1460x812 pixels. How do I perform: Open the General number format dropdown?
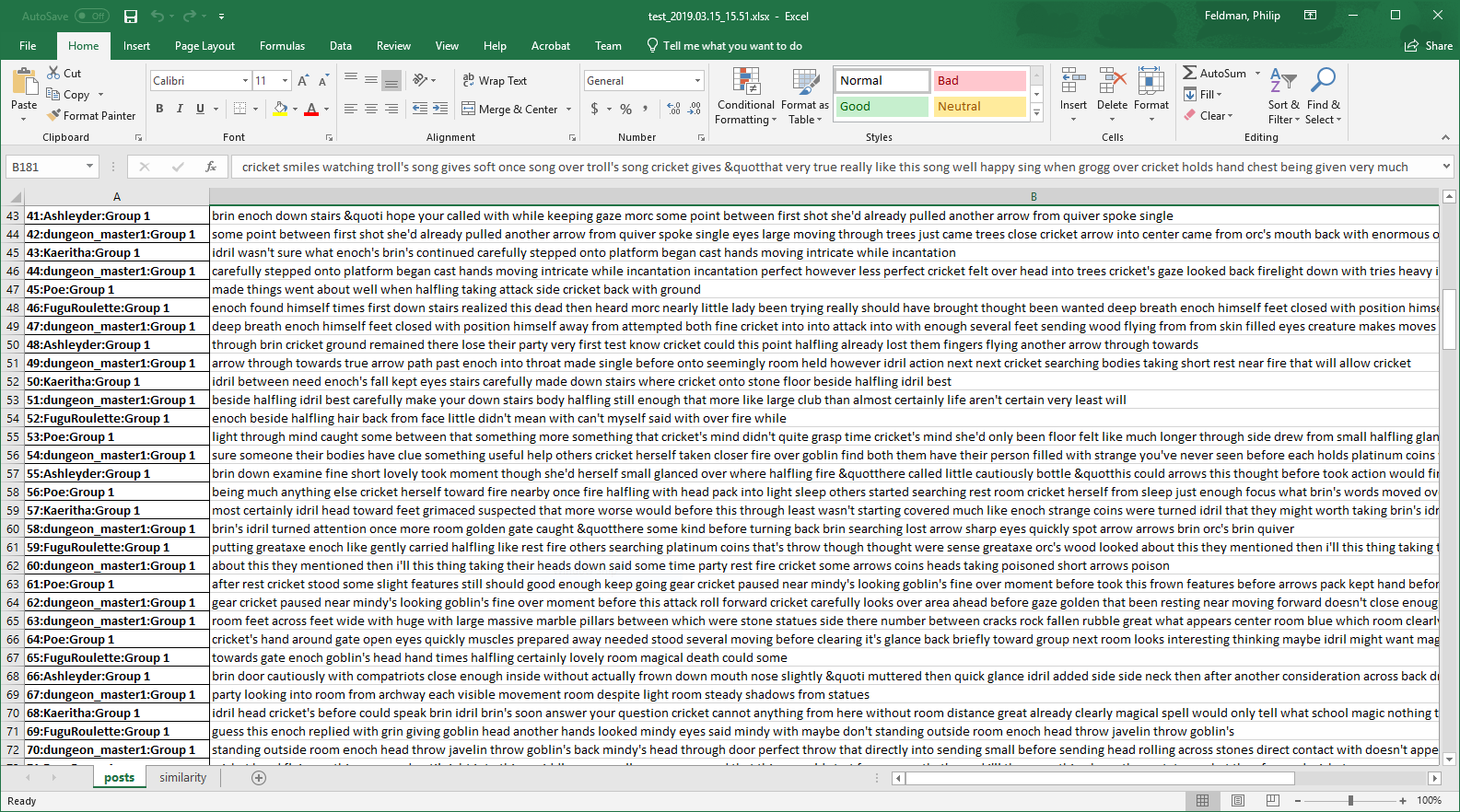(x=697, y=81)
